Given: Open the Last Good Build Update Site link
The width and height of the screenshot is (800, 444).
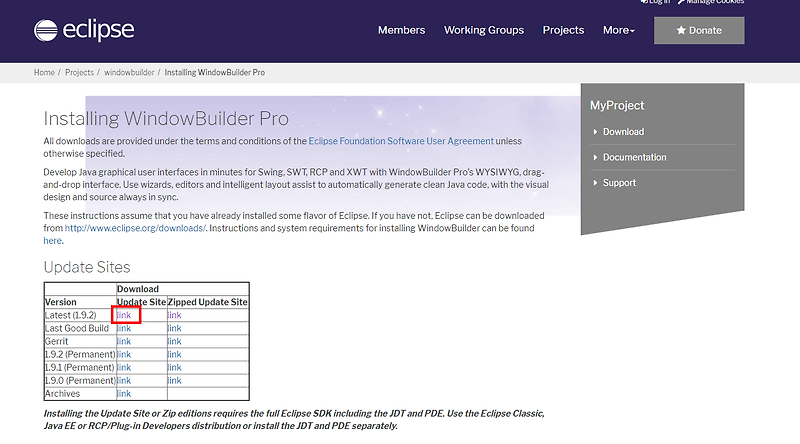Looking at the screenshot, I should [124, 328].
